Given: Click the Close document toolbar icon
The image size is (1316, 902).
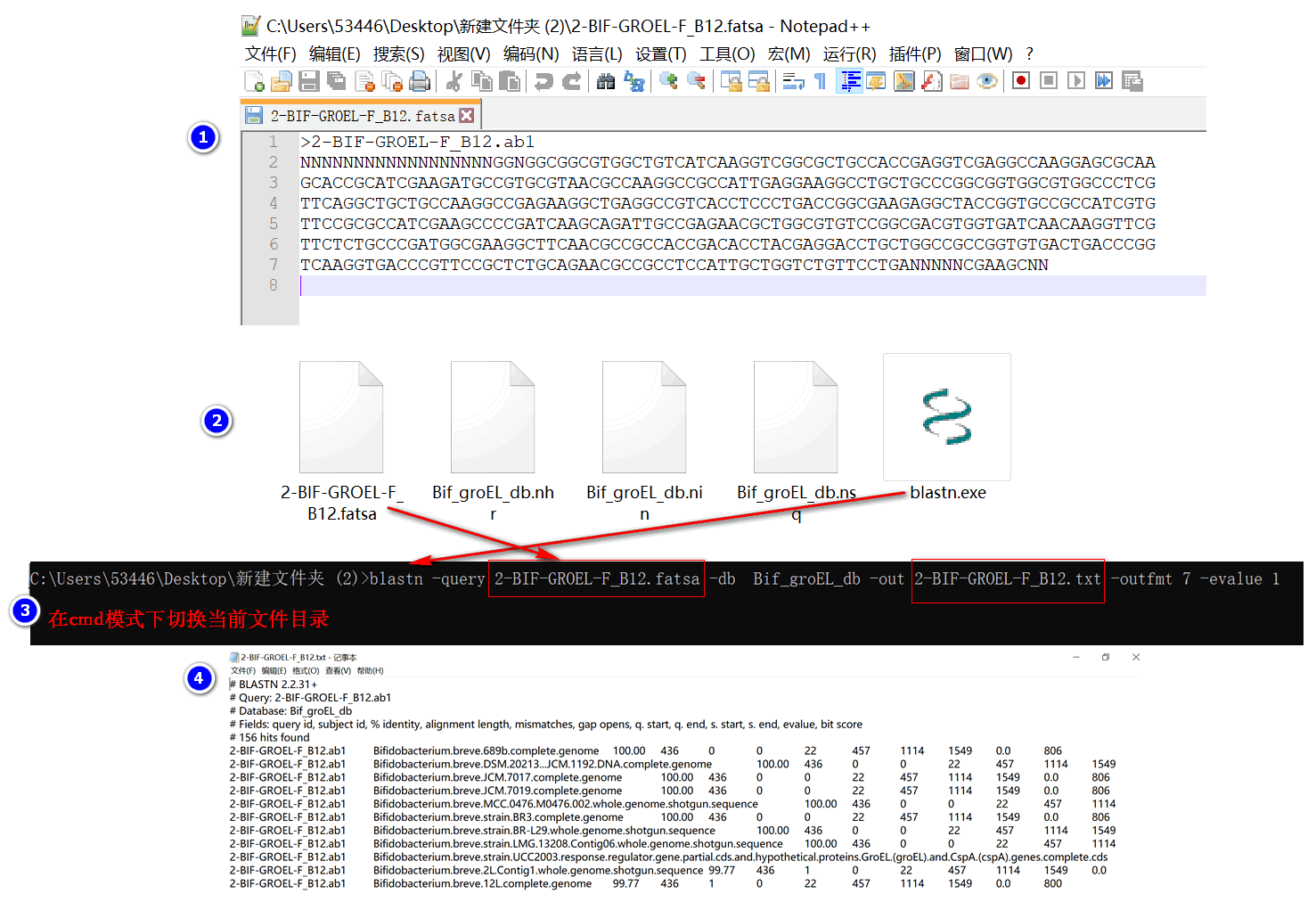Looking at the screenshot, I should pyautogui.click(x=364, y=82).
